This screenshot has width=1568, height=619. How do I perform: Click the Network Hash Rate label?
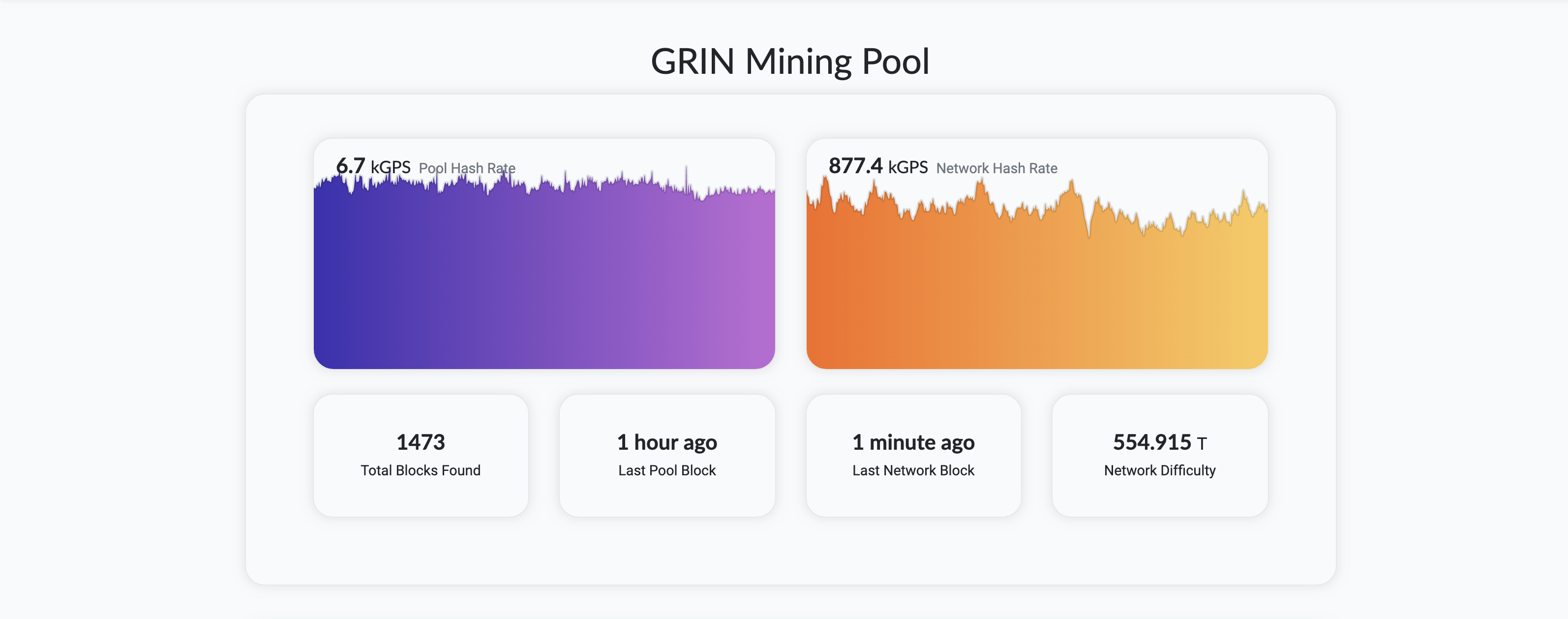tap(996, 169)
